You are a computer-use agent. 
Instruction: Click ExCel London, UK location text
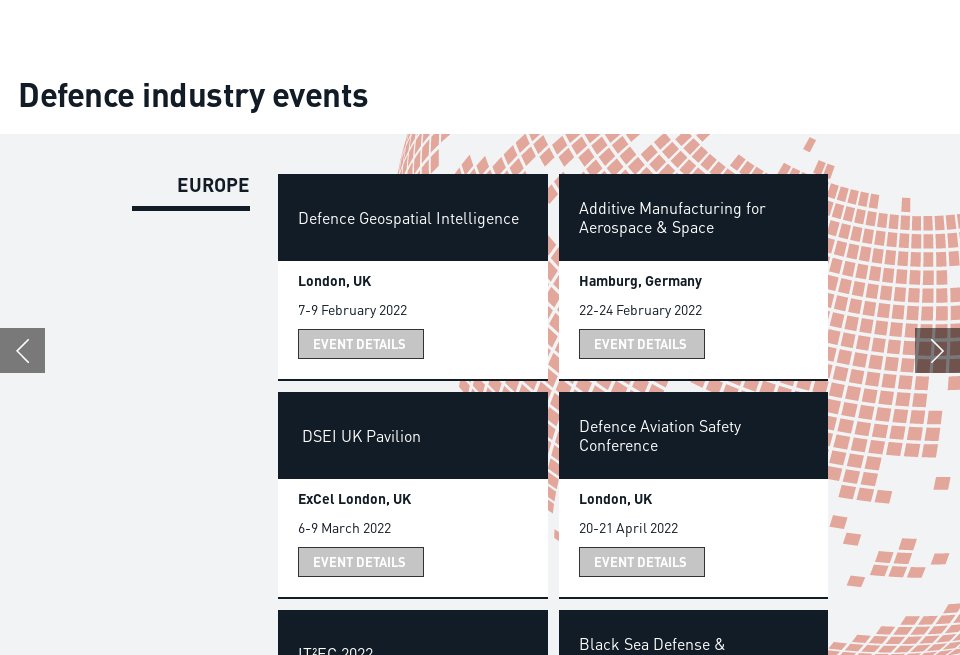coord(354,499)
